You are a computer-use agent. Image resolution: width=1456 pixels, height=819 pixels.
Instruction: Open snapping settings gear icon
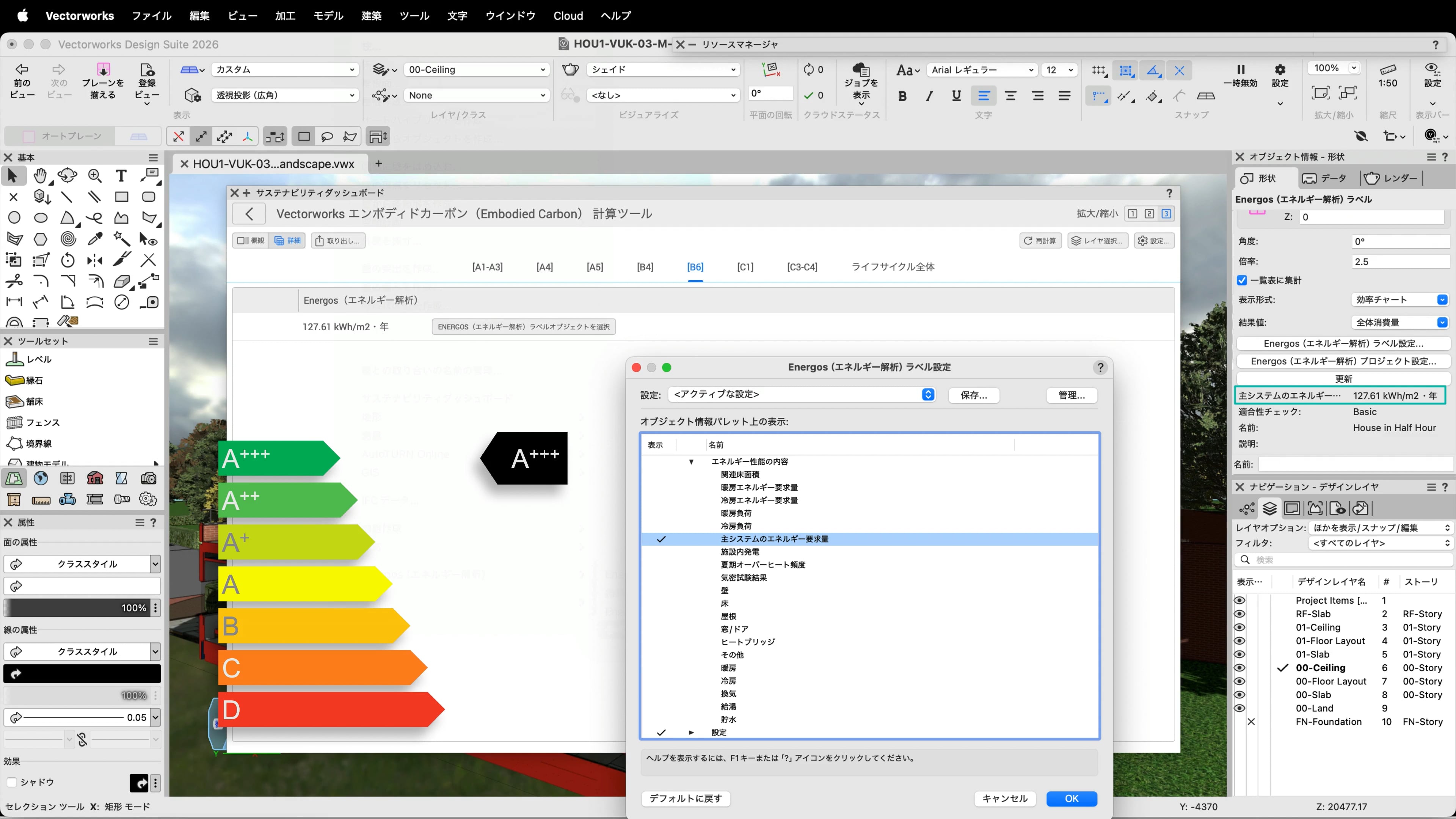1280,70
